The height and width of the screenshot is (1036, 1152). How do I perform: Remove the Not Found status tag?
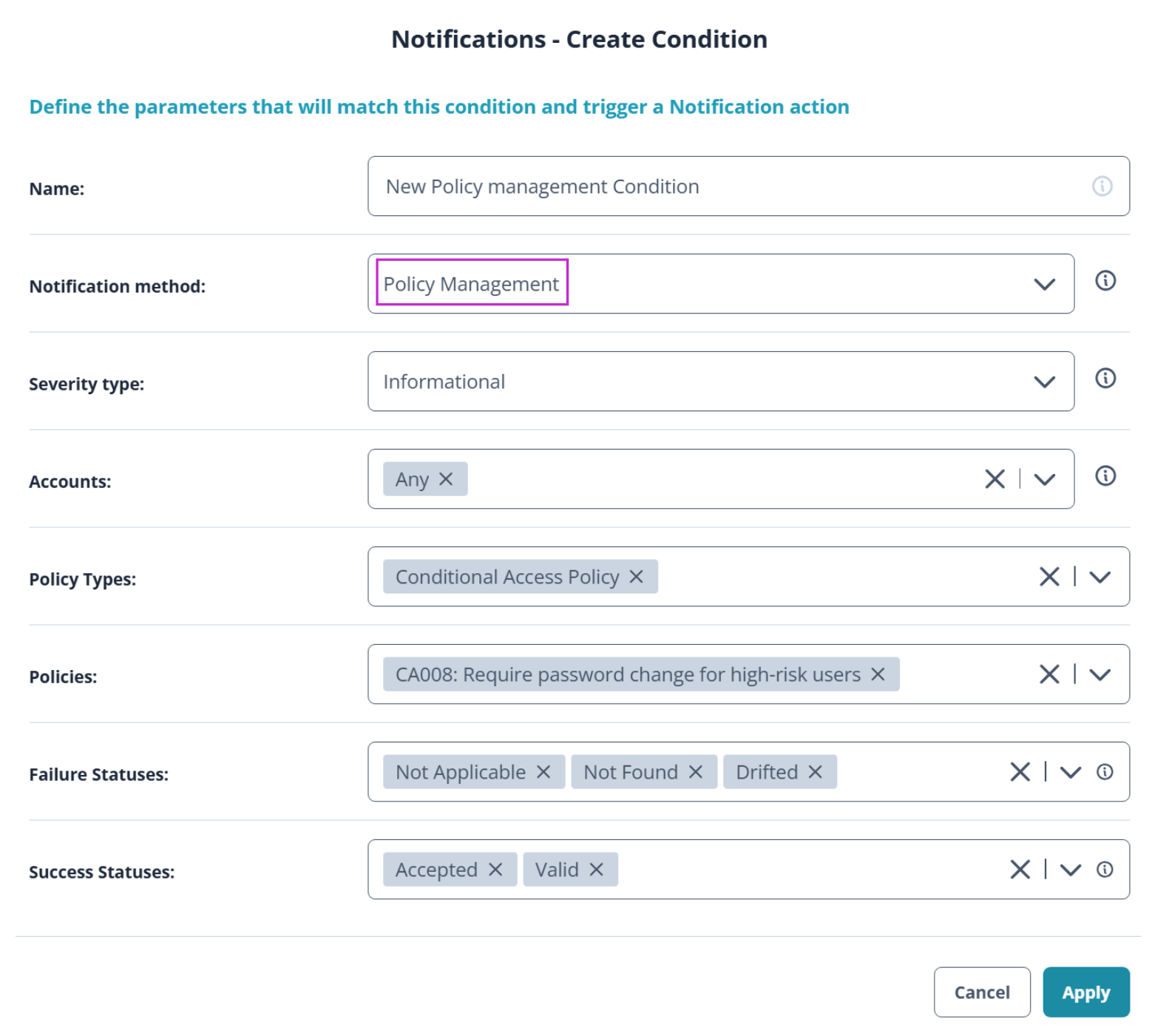pyautogui.click(x=695, y=772)
